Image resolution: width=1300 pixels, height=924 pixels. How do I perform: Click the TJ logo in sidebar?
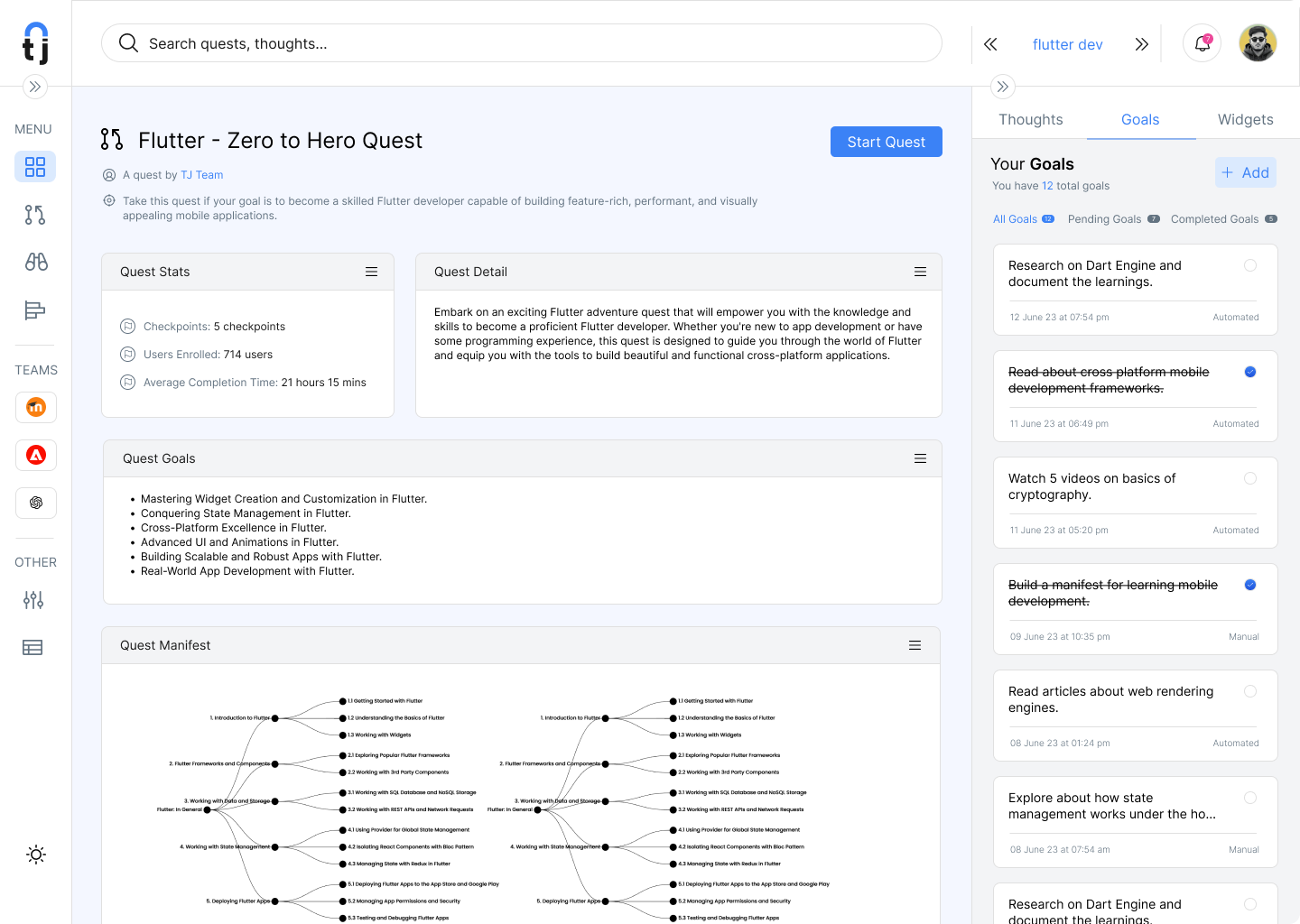pos(35,42)
